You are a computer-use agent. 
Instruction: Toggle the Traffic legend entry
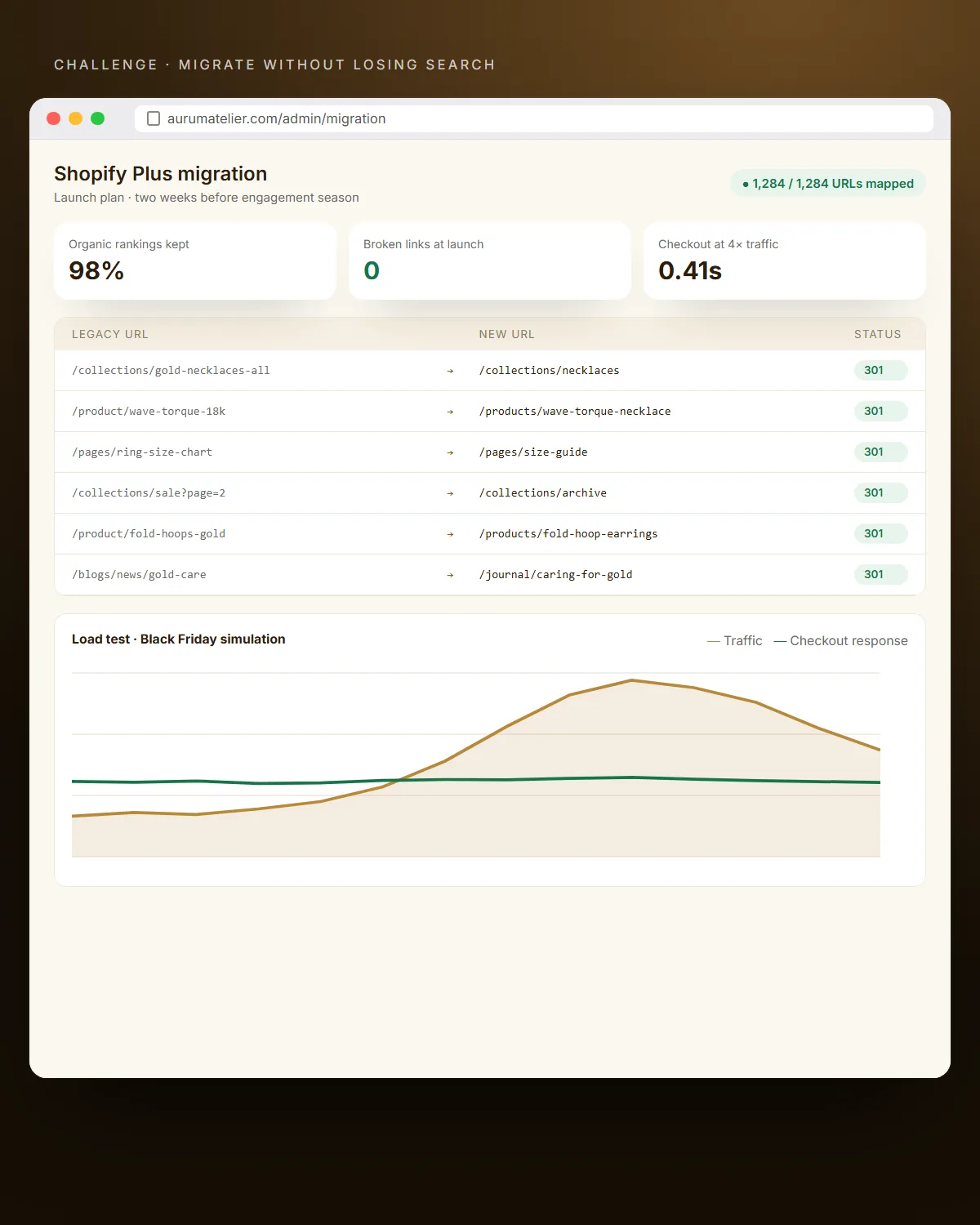tap(735, 641)
